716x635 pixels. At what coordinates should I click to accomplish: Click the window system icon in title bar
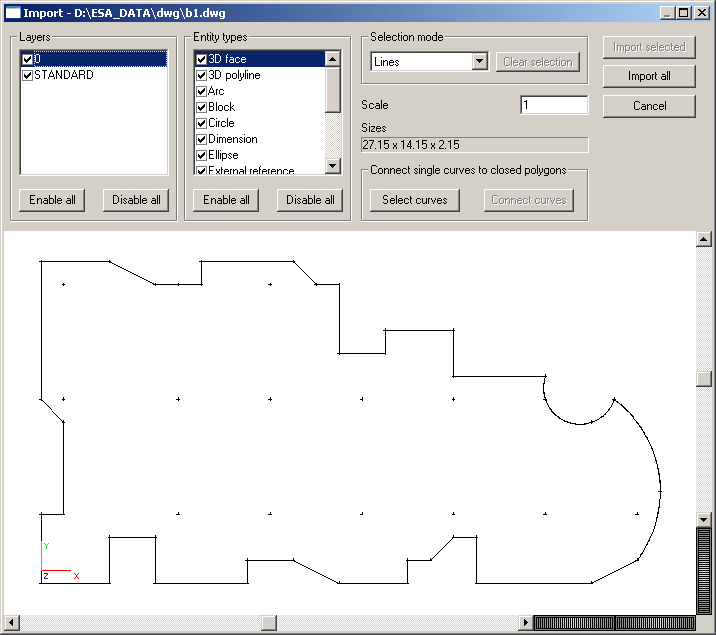click(x=13, y=13)
